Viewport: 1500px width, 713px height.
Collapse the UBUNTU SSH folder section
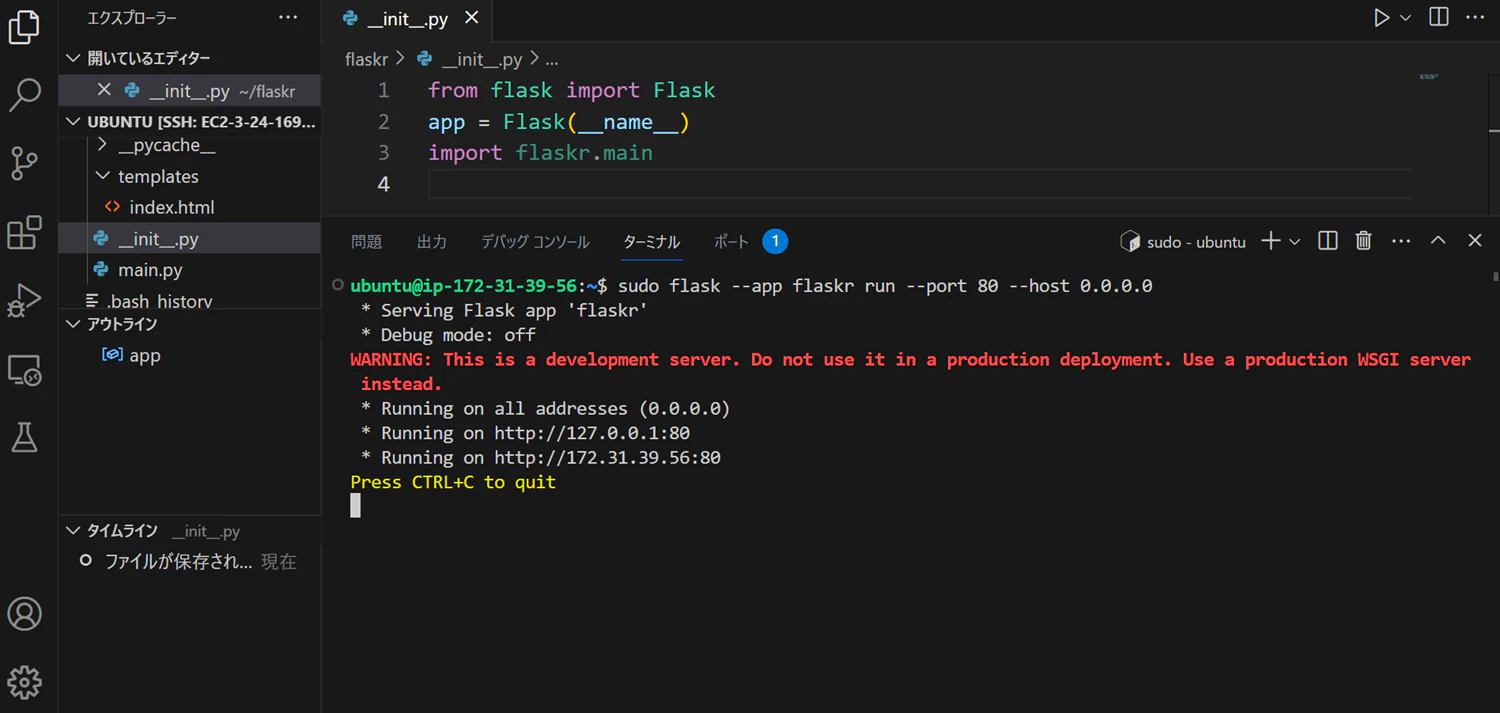coord(190,122)
